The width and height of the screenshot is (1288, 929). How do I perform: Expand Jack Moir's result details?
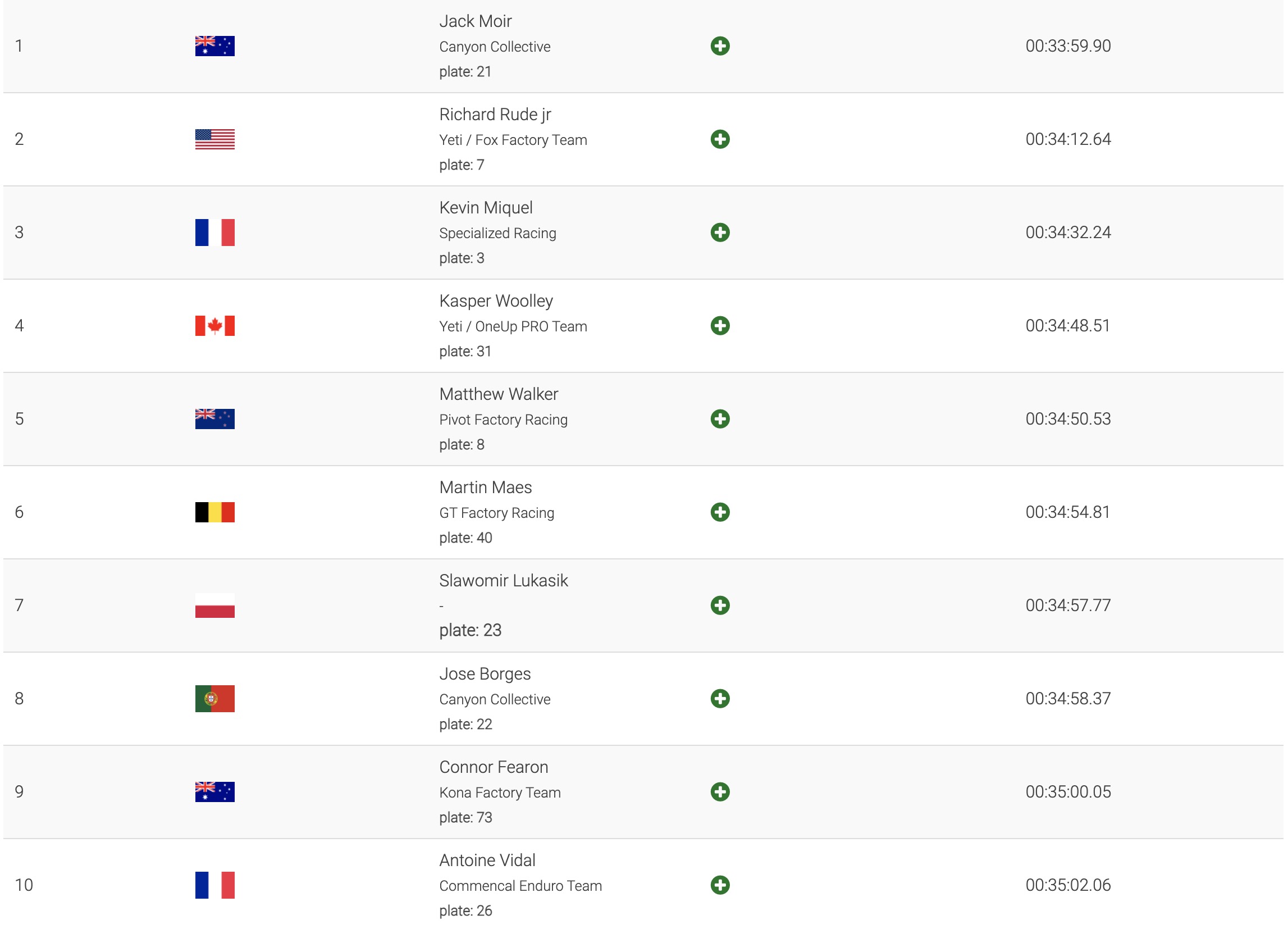click(720, 46)
